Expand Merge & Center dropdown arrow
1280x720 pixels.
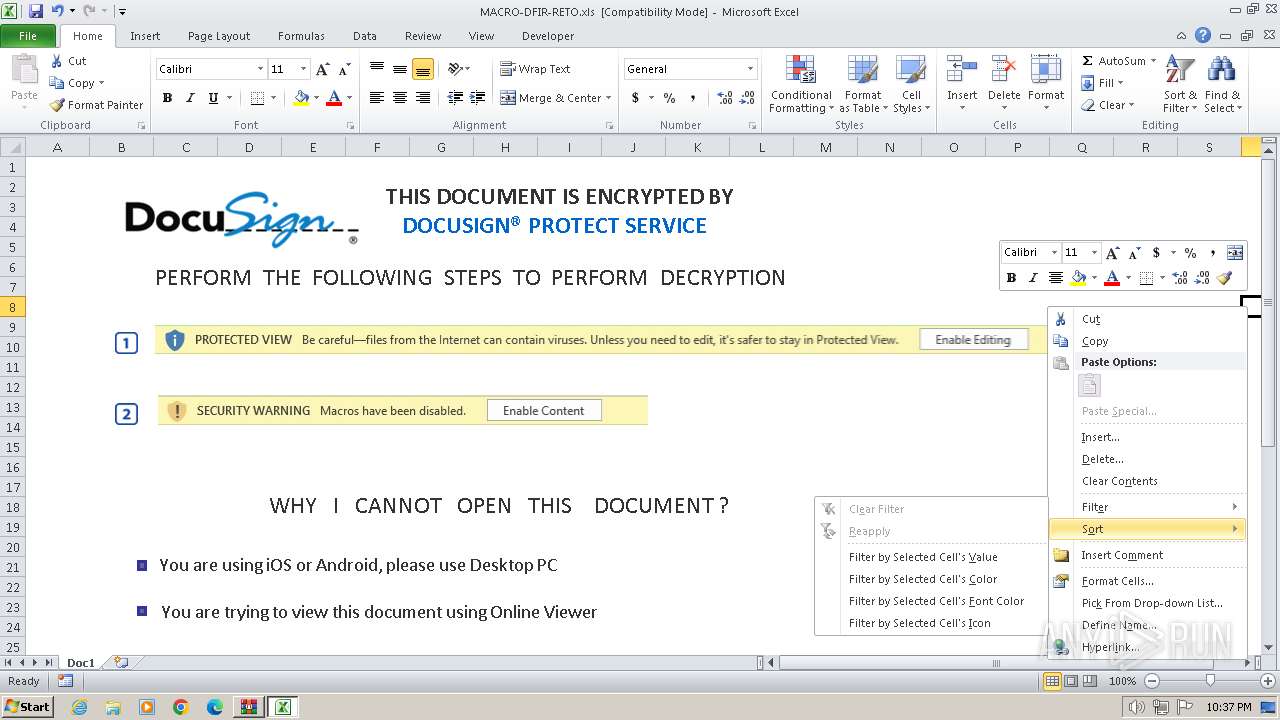coord(609,98)
